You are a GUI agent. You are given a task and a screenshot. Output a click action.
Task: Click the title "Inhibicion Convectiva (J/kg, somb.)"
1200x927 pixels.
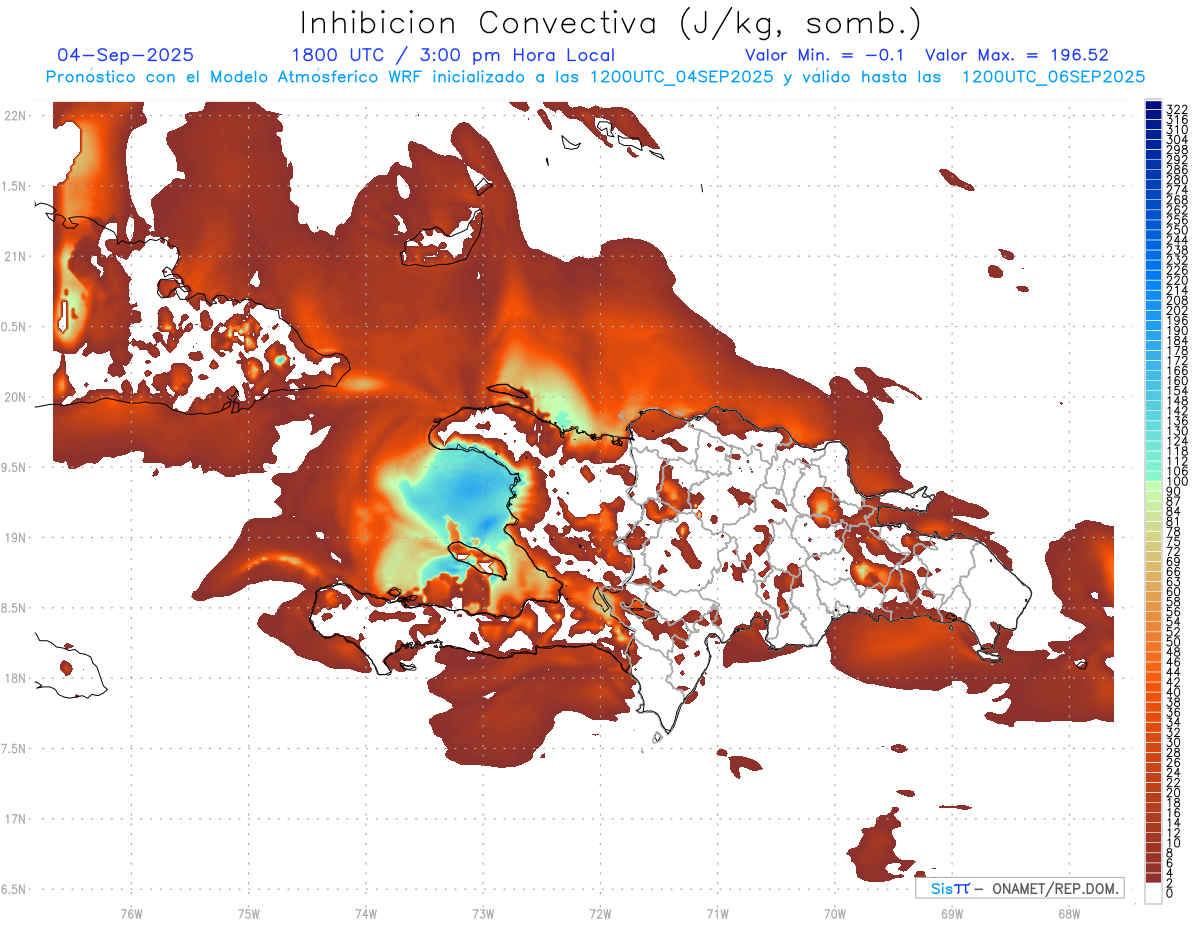pos(611,23)
